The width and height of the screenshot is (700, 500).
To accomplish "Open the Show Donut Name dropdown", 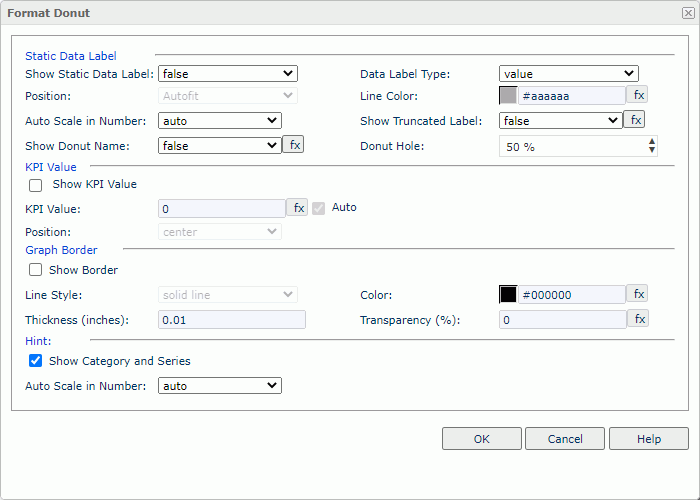I will pyautogui.click(x=220, y=146).
